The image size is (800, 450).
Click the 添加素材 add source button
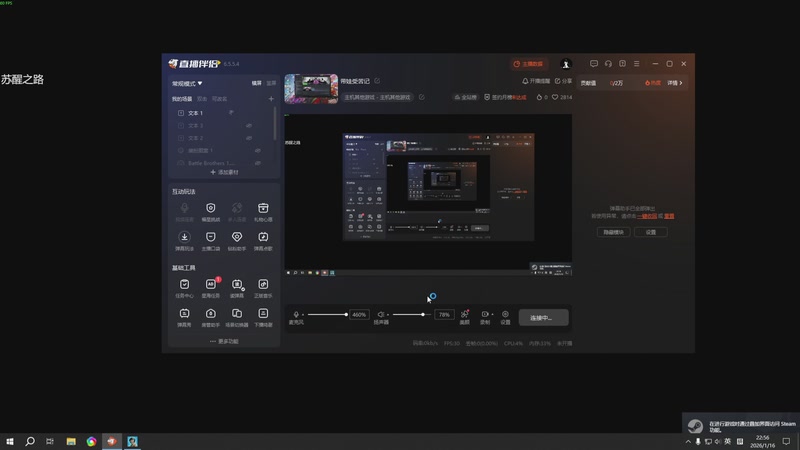[224, 172]
